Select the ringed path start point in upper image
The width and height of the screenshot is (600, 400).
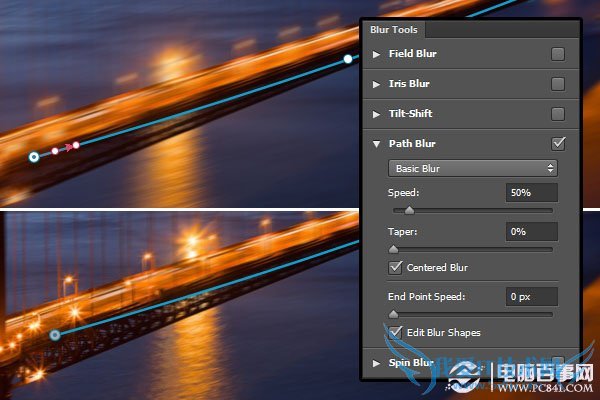click(34, 157)
